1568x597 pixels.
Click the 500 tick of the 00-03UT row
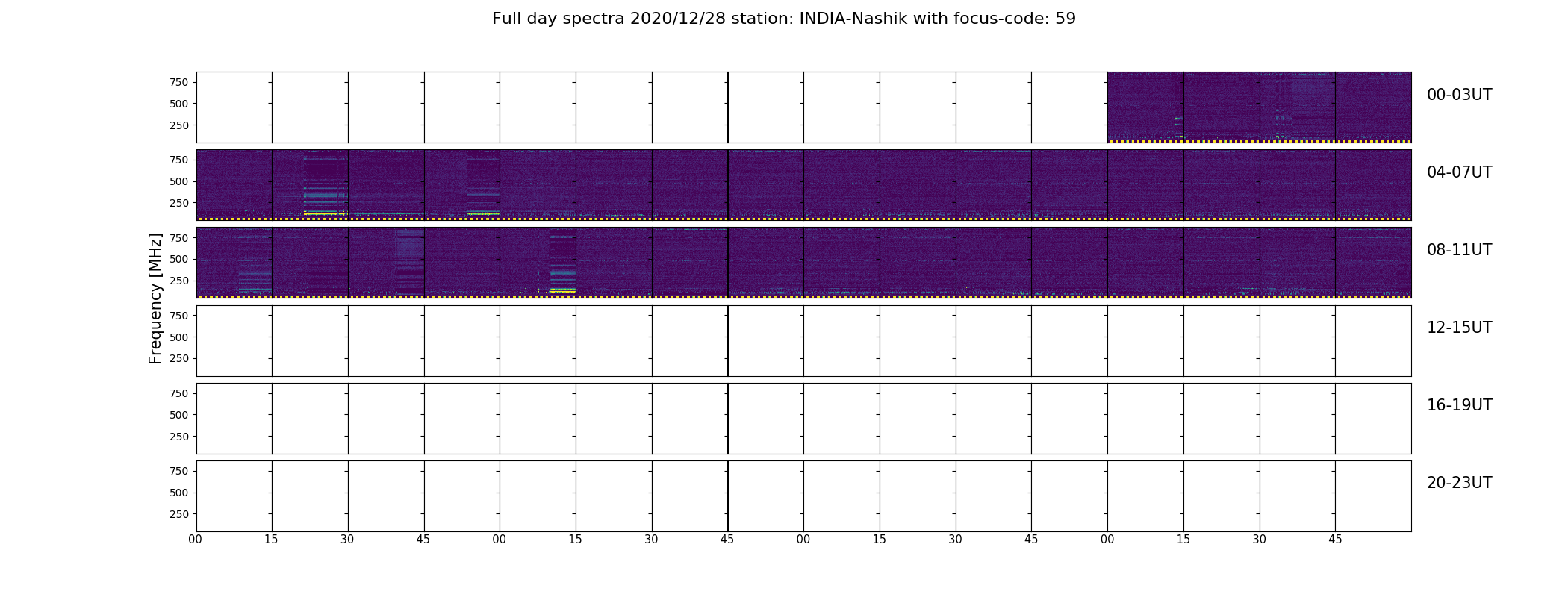[x=179, y=104]
